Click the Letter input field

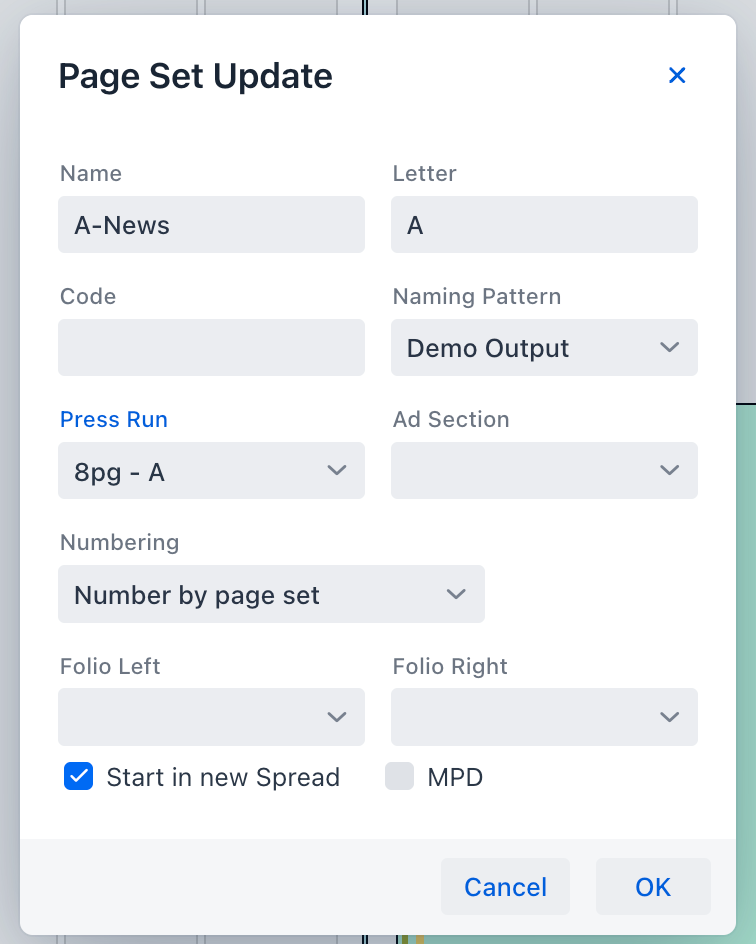tap(544, 225)
